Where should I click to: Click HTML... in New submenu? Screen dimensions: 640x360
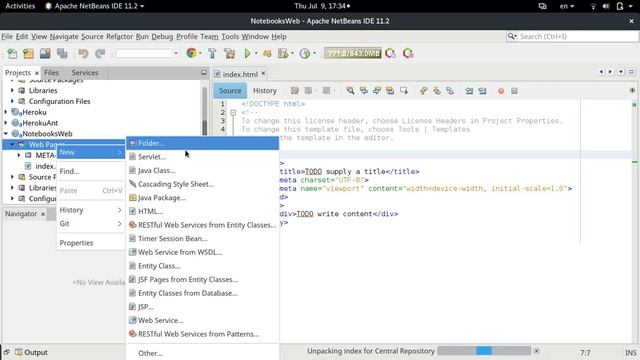(x=202, y=211)
